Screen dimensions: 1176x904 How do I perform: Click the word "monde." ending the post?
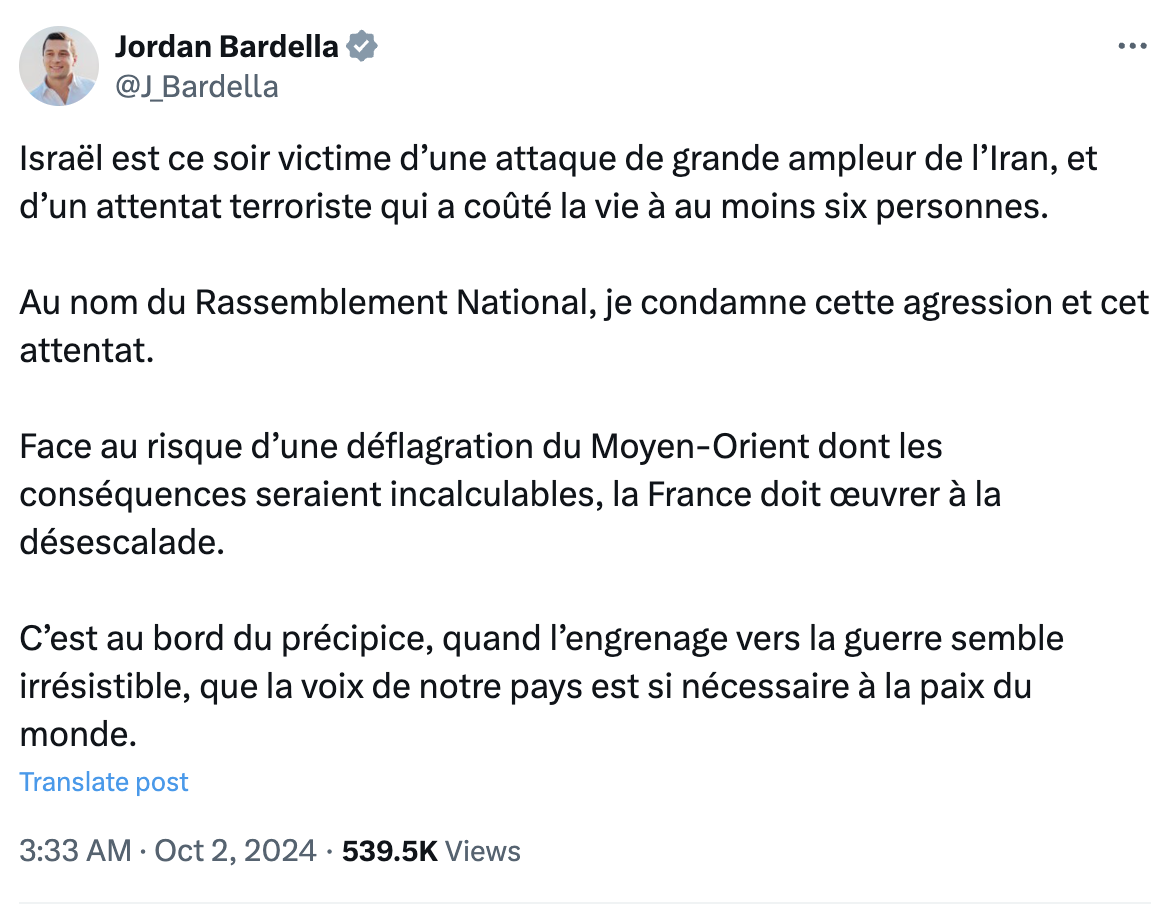78,734
